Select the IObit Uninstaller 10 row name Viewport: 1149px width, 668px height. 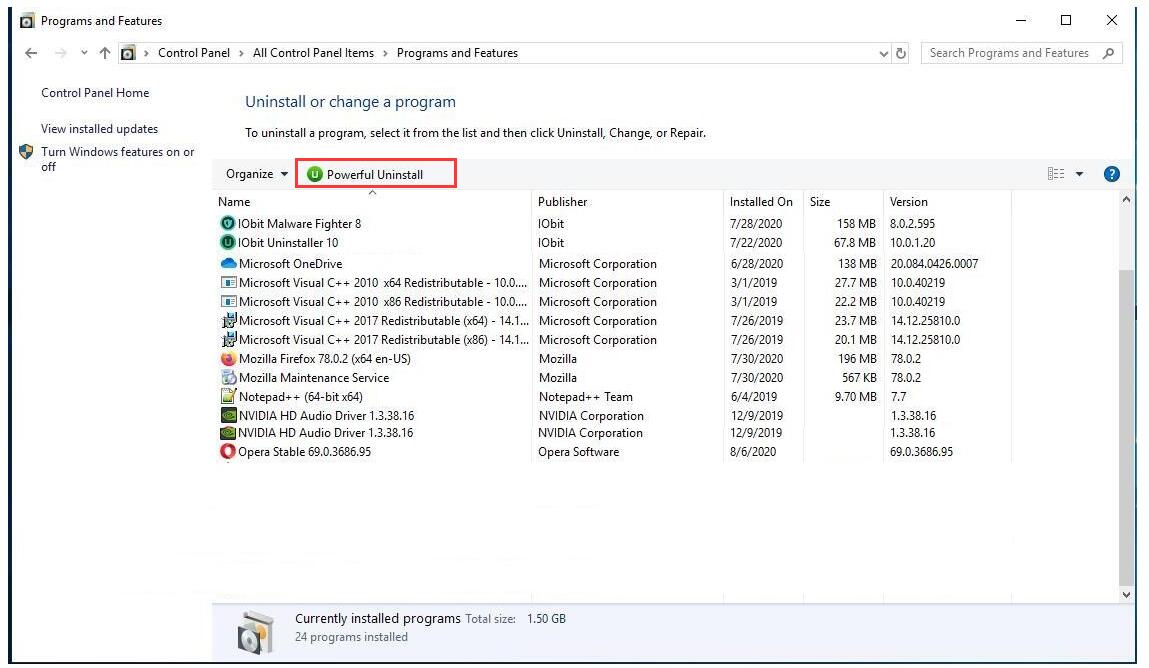tap(288, 242)
